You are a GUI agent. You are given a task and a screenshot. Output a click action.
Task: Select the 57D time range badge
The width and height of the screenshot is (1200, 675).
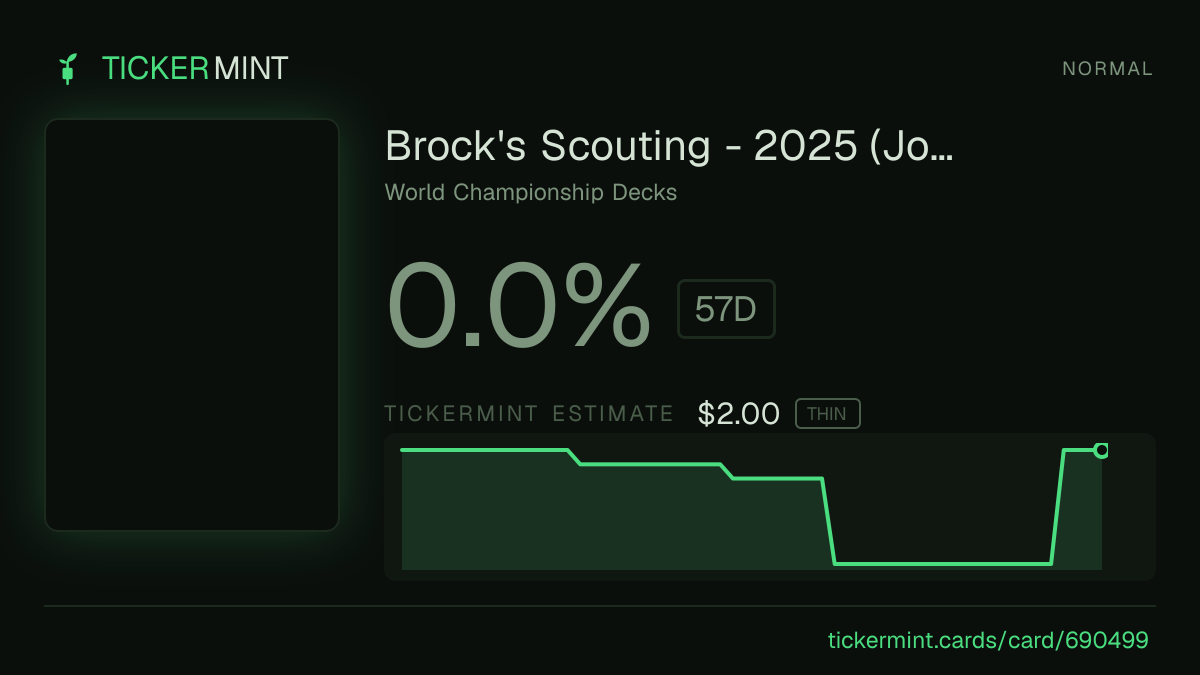(726, 309)
